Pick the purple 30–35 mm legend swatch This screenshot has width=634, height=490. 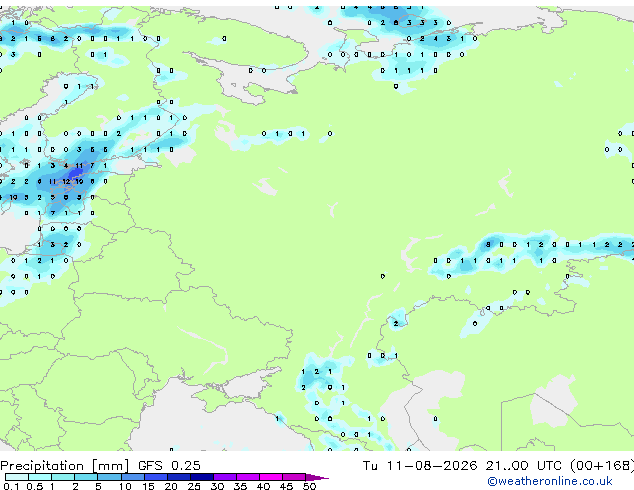[225, 477]
